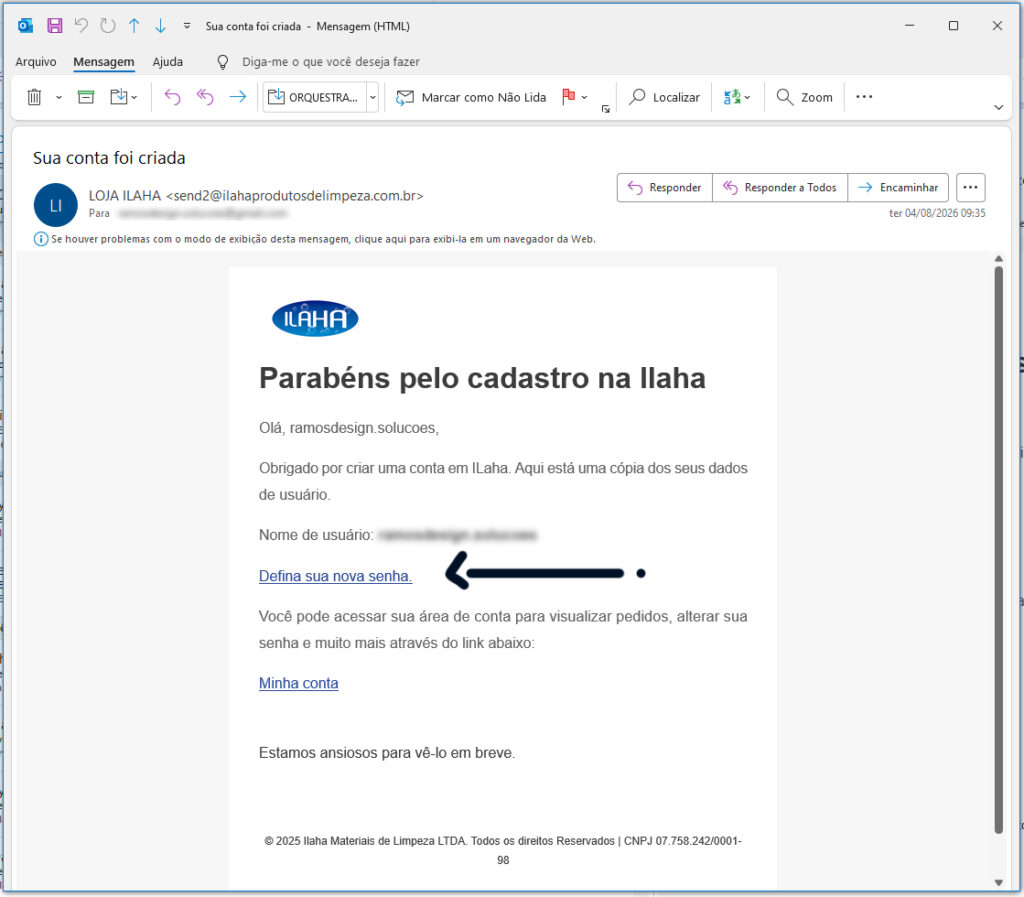Open more message actions ellipsis
Screen dimensions: 1024x897
tap(970, 187)
